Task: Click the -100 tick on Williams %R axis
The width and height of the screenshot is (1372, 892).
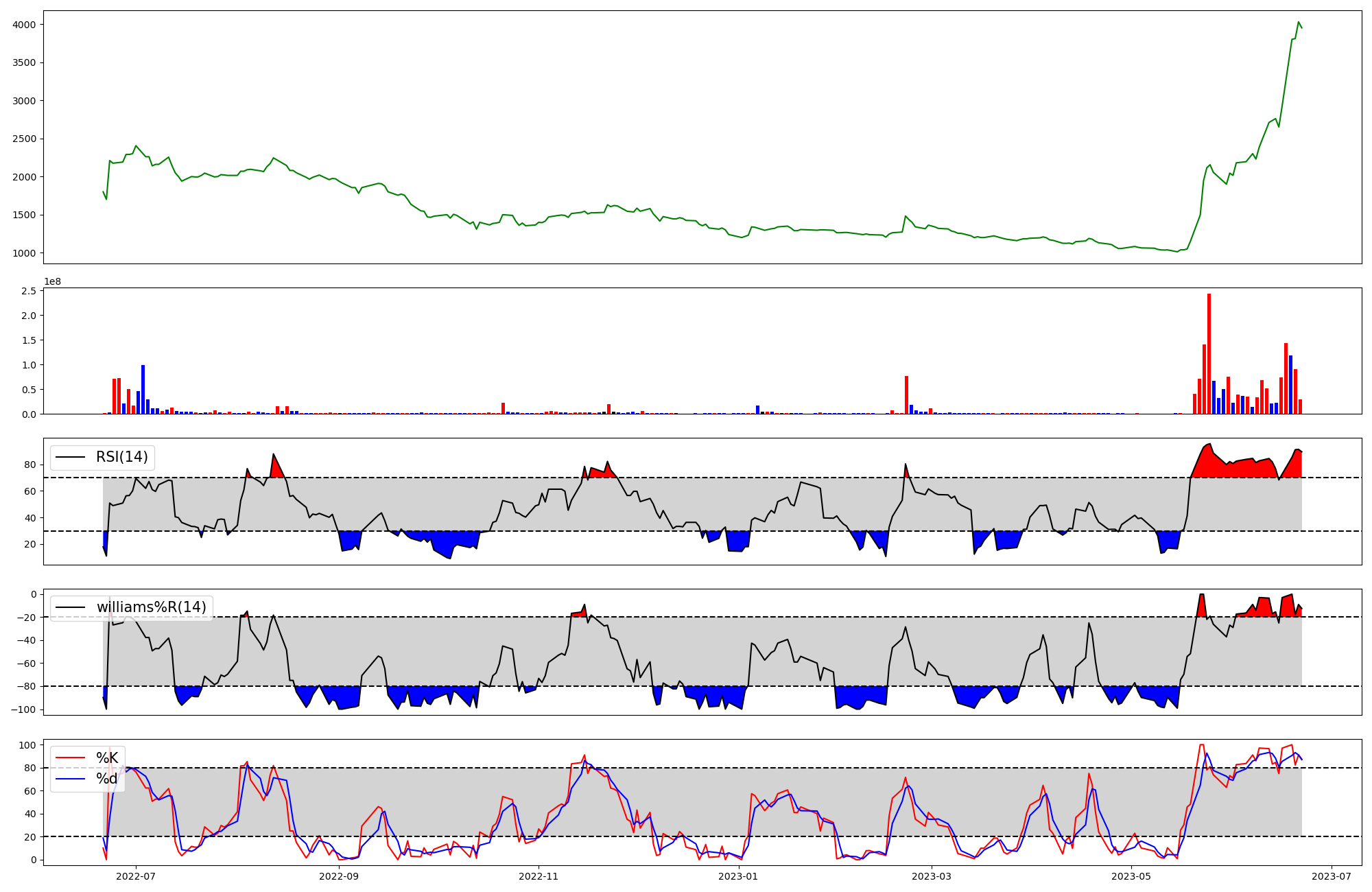Action: point(23,709)
